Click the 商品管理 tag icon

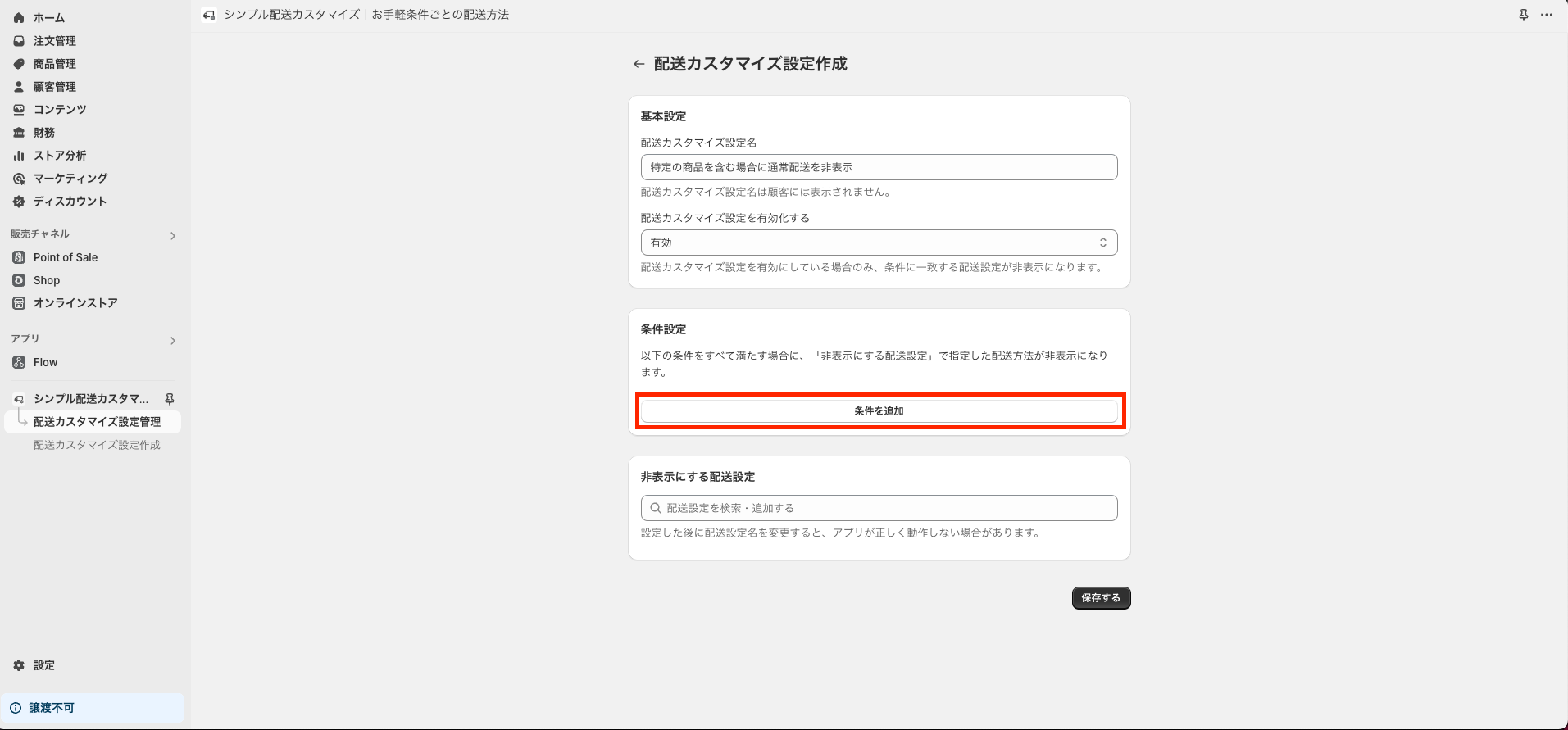point(19,64)
